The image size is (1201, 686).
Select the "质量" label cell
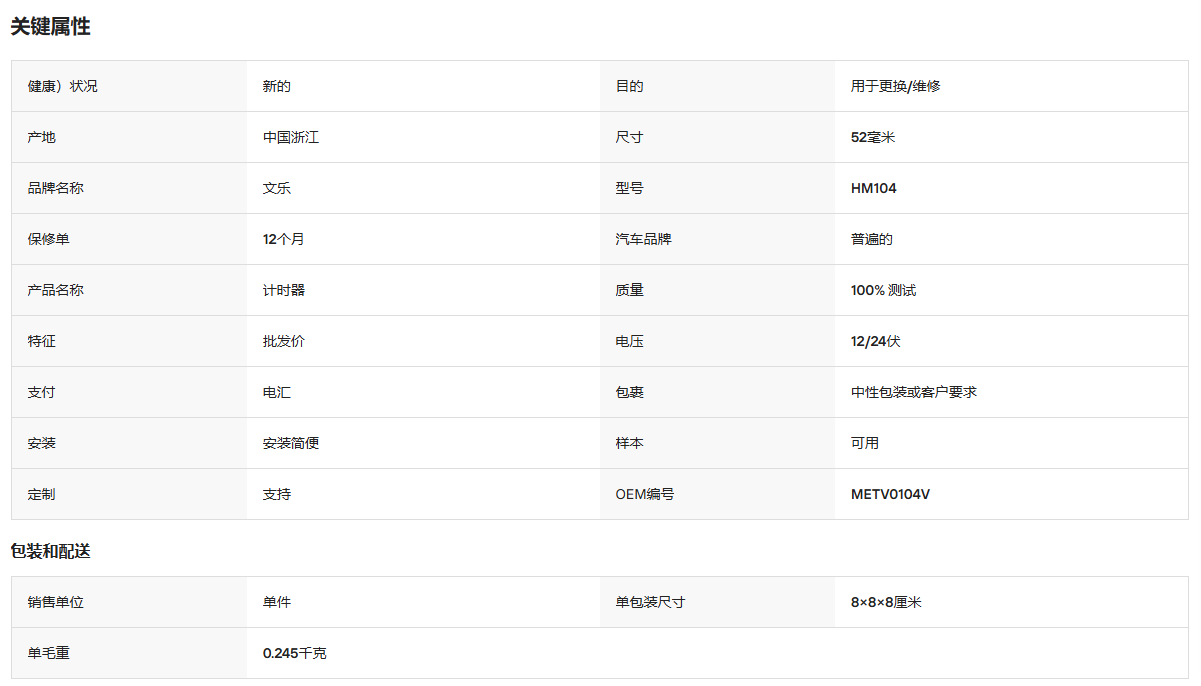(717, 290)
